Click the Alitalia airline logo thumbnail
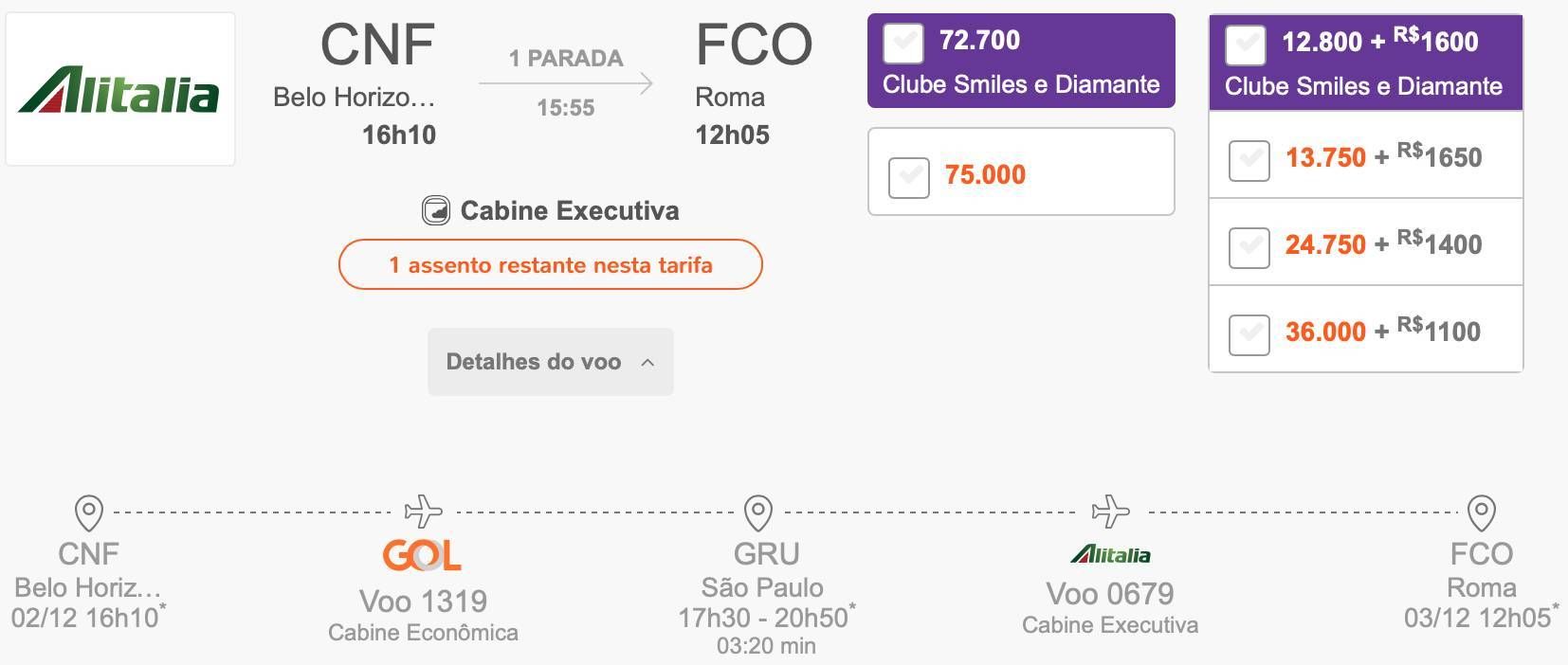Screen dimensions: 1568x665 (x=119, y=89)
